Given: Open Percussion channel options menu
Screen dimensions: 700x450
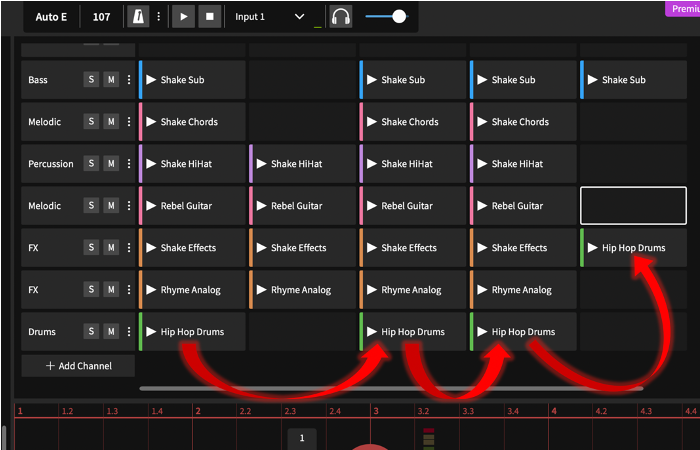Looking at the screenshot, I should pyautogui.click(x=129, y=164).
